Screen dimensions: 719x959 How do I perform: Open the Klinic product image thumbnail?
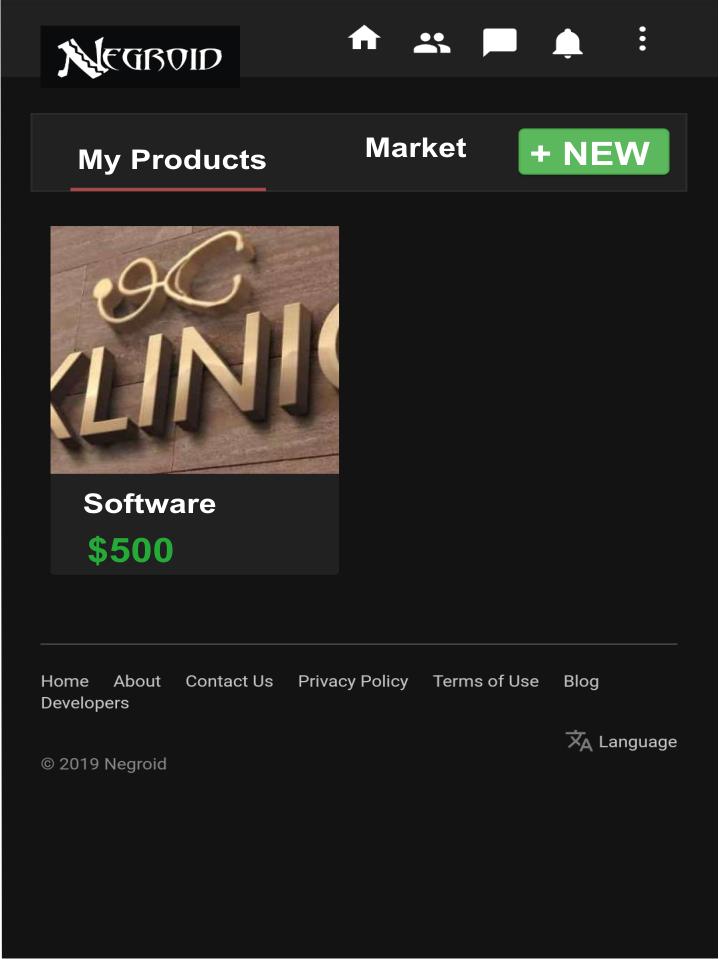tap(194, 350)
